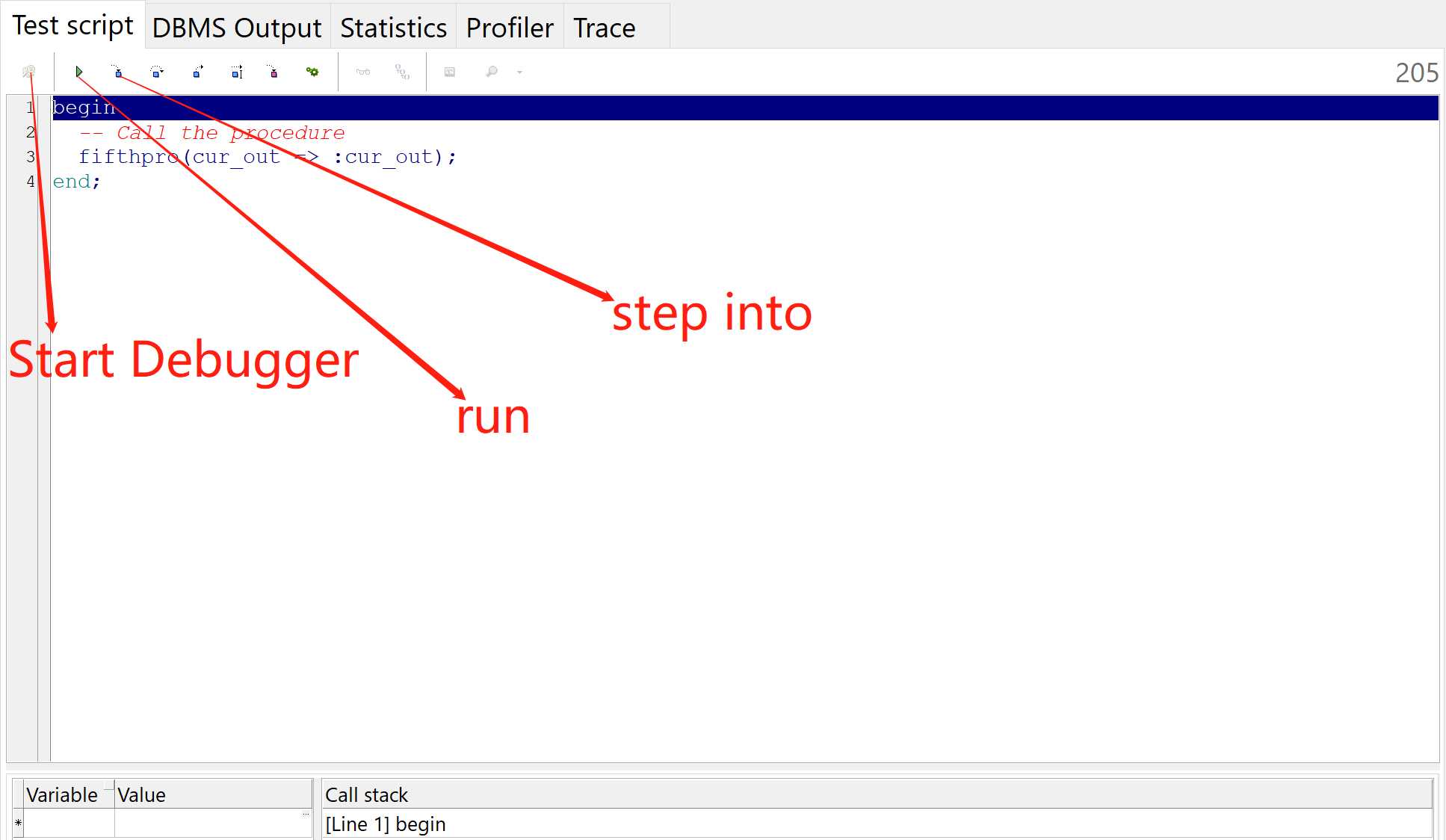Click the Step Over icon in toolbar

pyautogui.click(x=157, y=72)
